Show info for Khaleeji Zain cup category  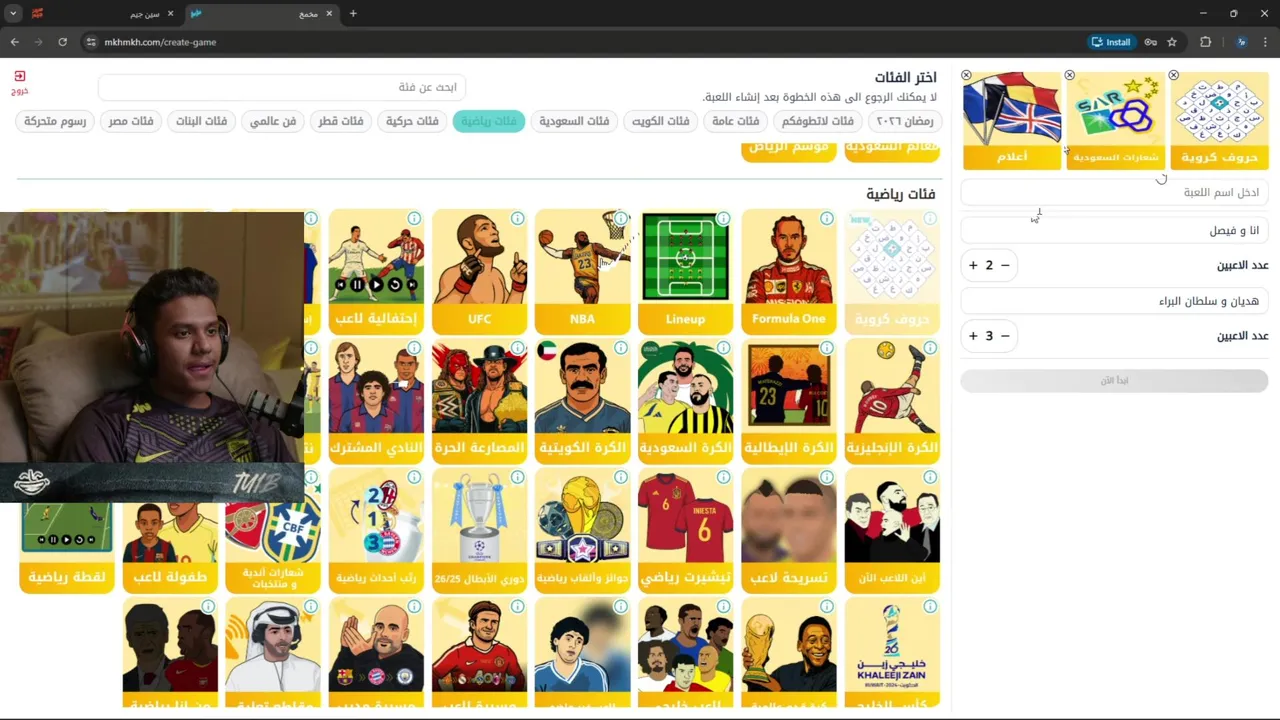pos(930,606)
